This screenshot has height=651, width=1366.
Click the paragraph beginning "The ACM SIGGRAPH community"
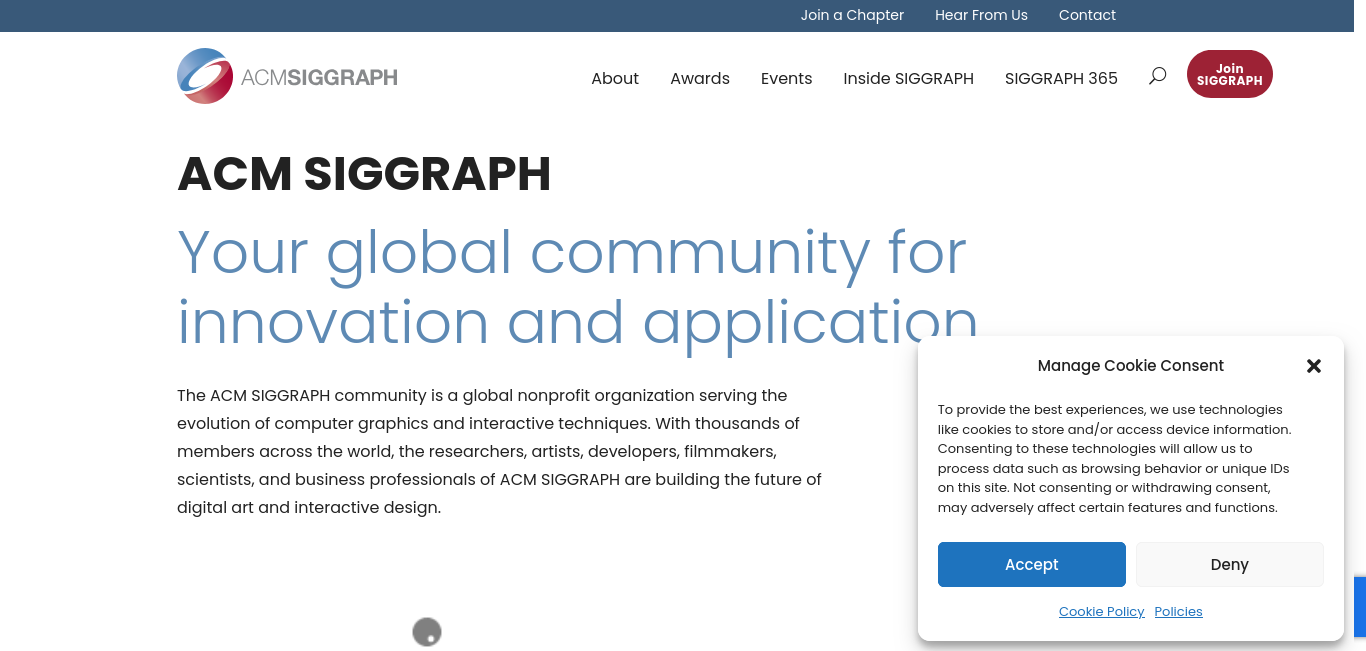499,451
